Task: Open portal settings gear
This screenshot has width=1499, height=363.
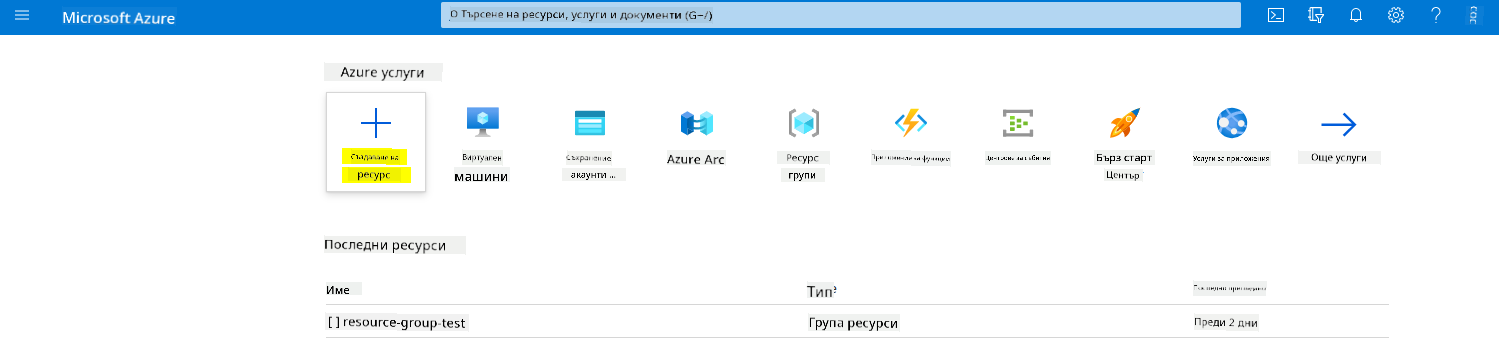Action: (1396, 15)
